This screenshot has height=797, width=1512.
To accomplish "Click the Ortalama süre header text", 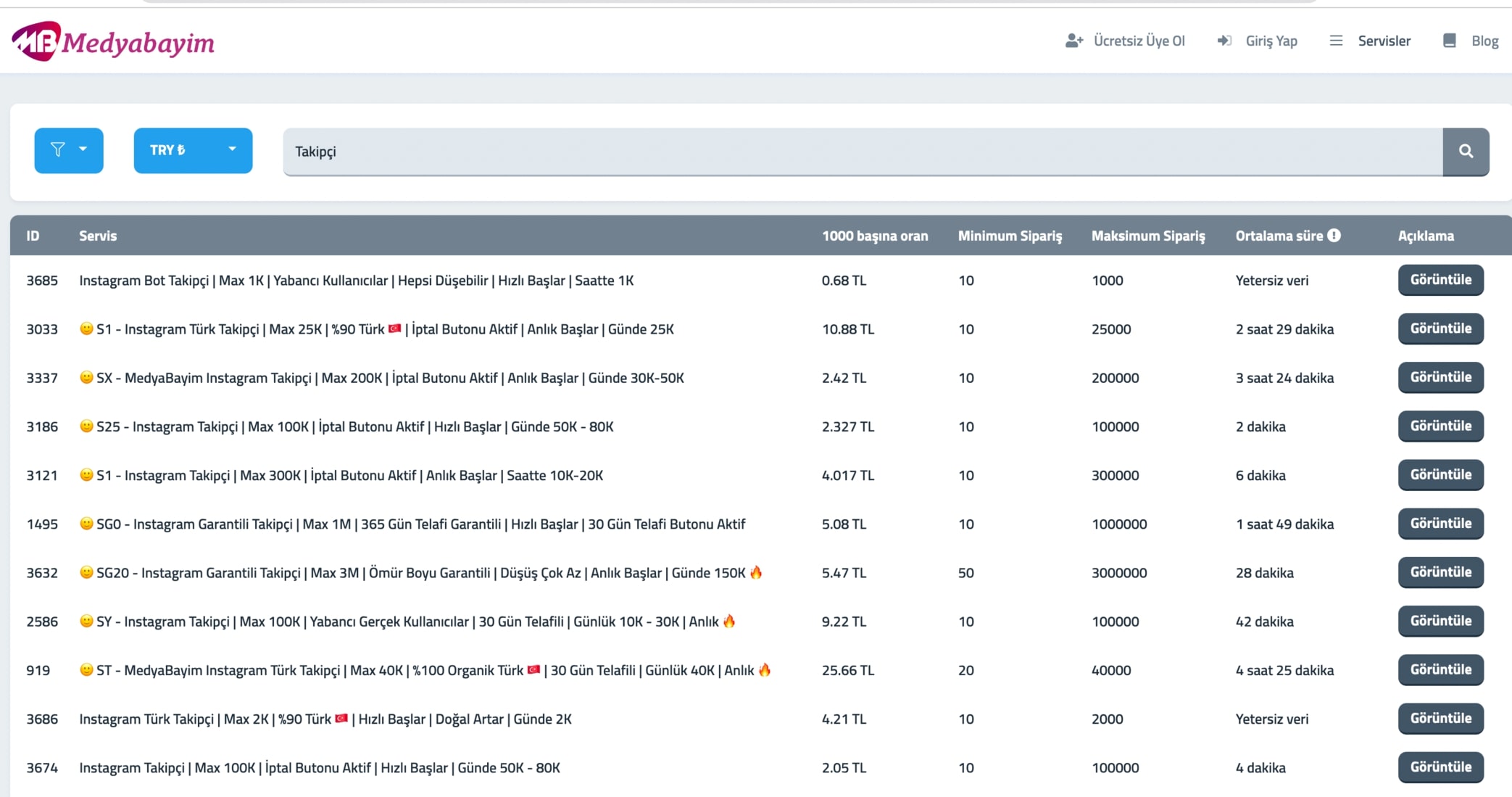I will point(1279,236).
